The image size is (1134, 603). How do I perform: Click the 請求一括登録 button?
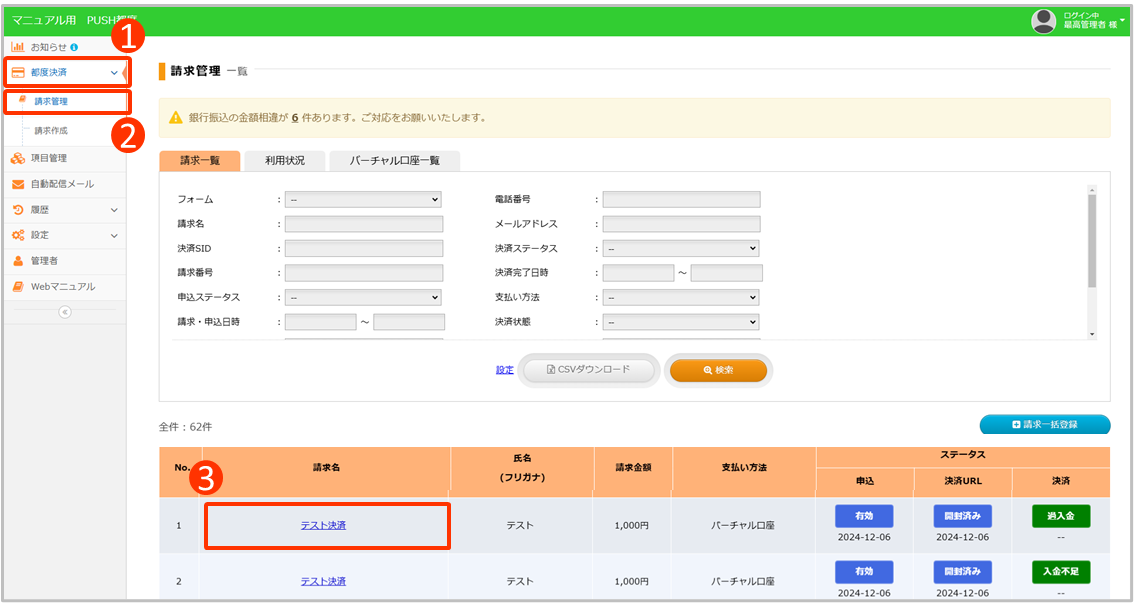click(x=1045, y=425)
